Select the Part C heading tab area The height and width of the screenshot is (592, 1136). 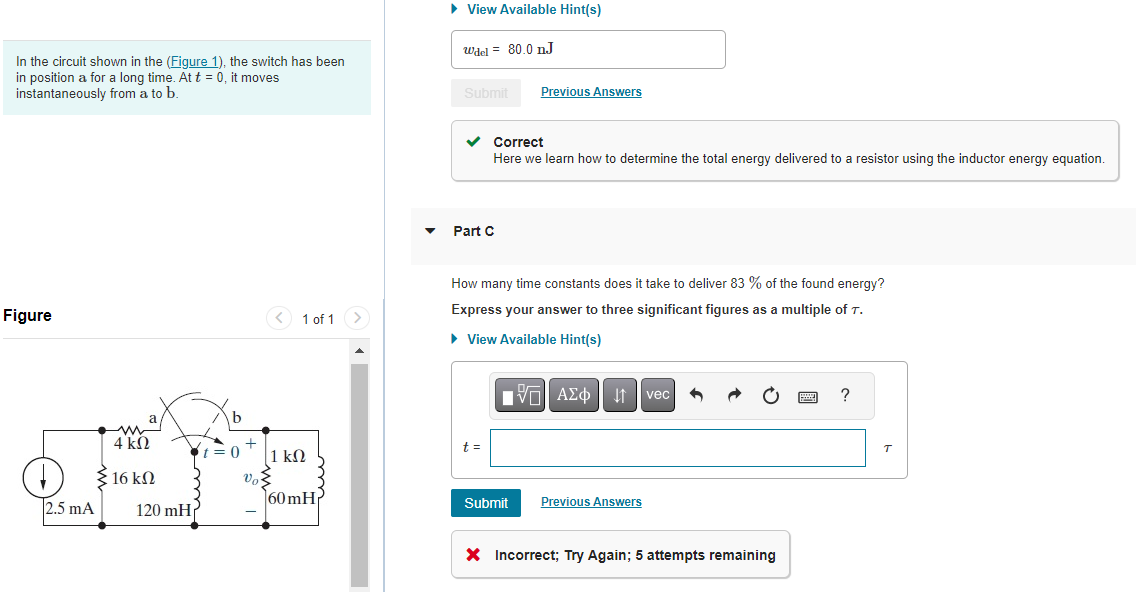coord(474,230)
